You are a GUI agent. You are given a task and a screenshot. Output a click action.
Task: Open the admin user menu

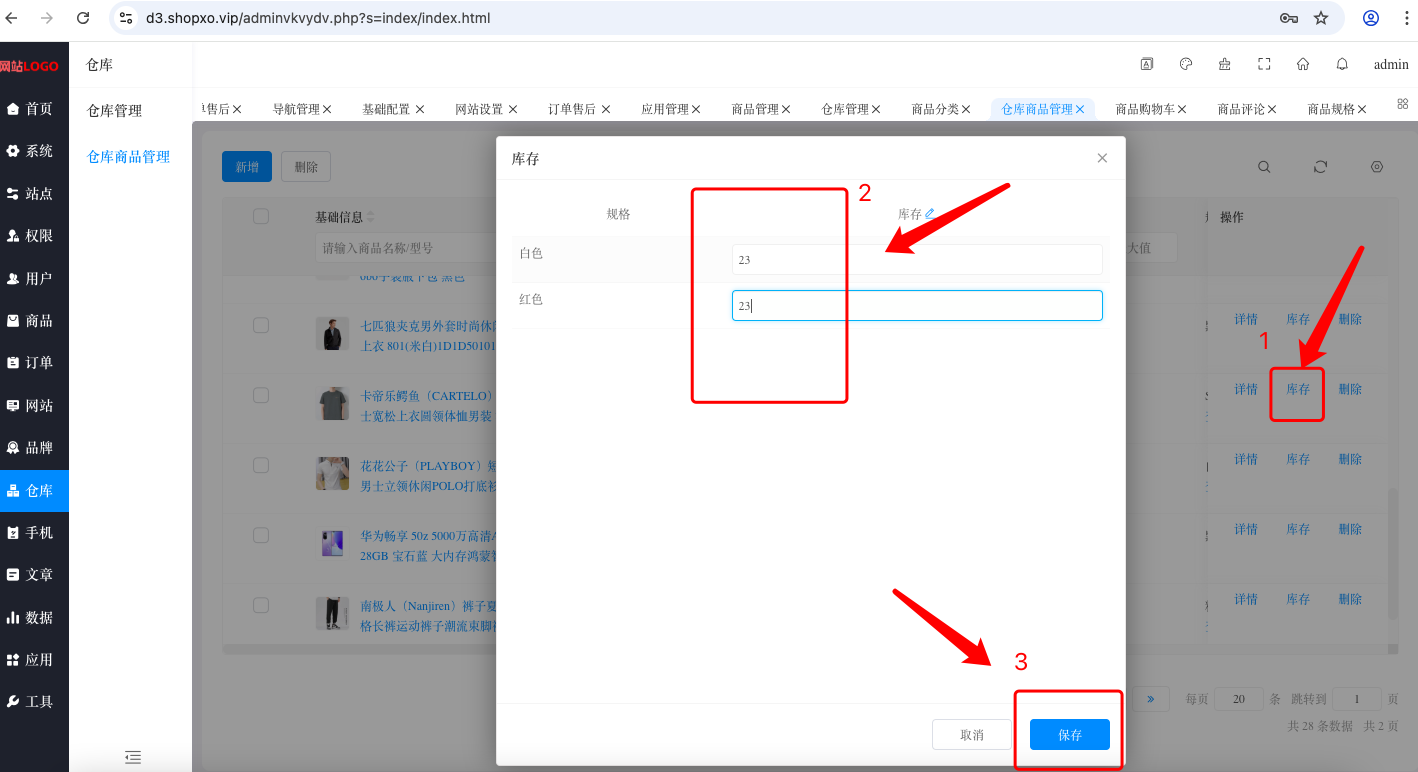[1391, 64]
